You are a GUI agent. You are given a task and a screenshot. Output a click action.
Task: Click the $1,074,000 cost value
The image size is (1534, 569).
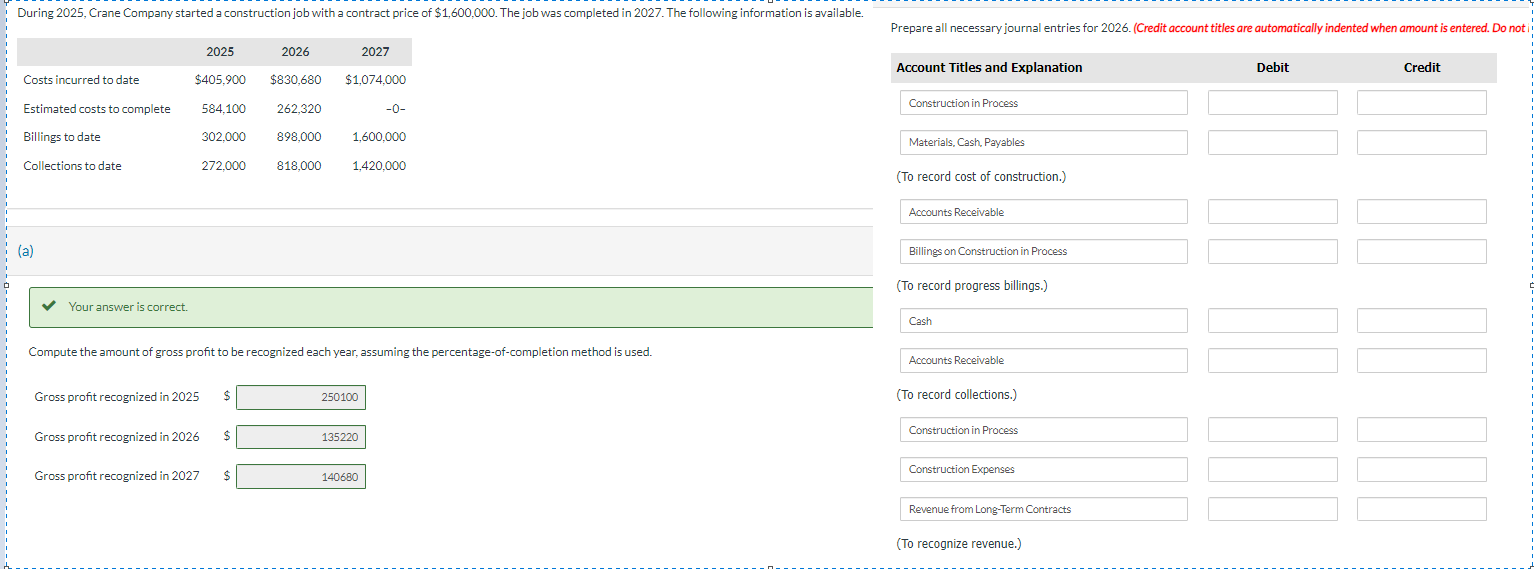point(375,80)
